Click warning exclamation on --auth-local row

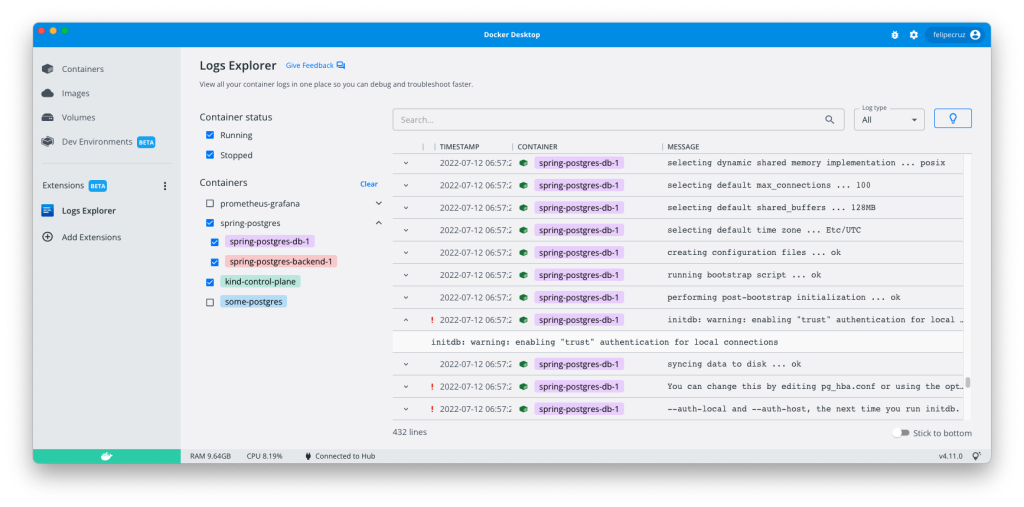click(x=432, y=409)
